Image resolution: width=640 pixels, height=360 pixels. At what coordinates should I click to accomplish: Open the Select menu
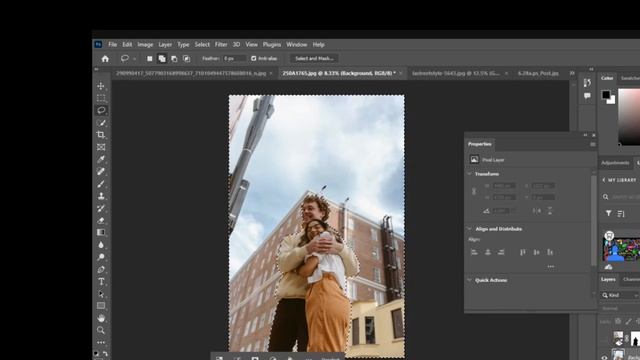[202, 44]
